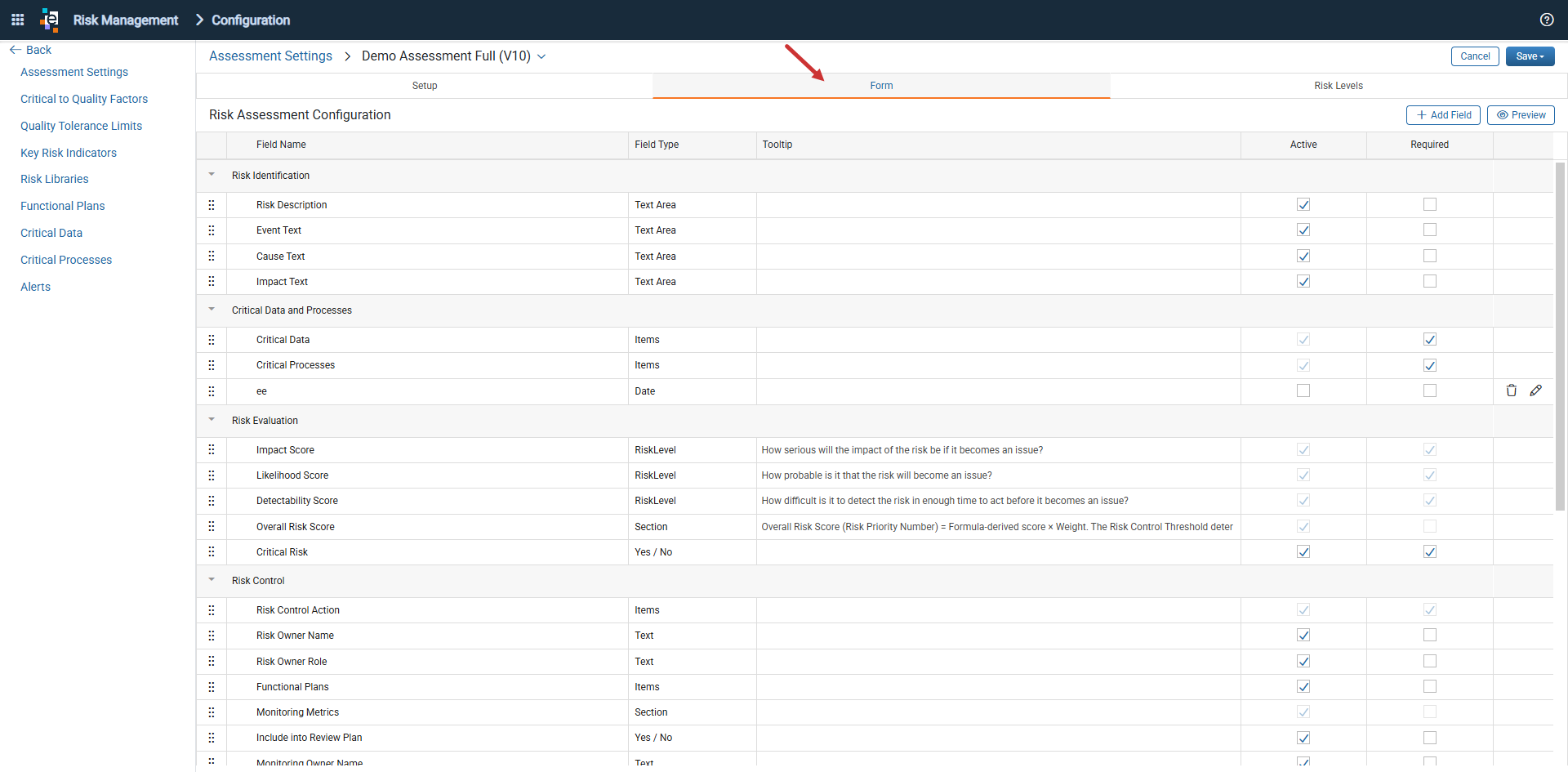Open the app launcher grid icon
Viewport: 1568px width, 772px height.
17,20
